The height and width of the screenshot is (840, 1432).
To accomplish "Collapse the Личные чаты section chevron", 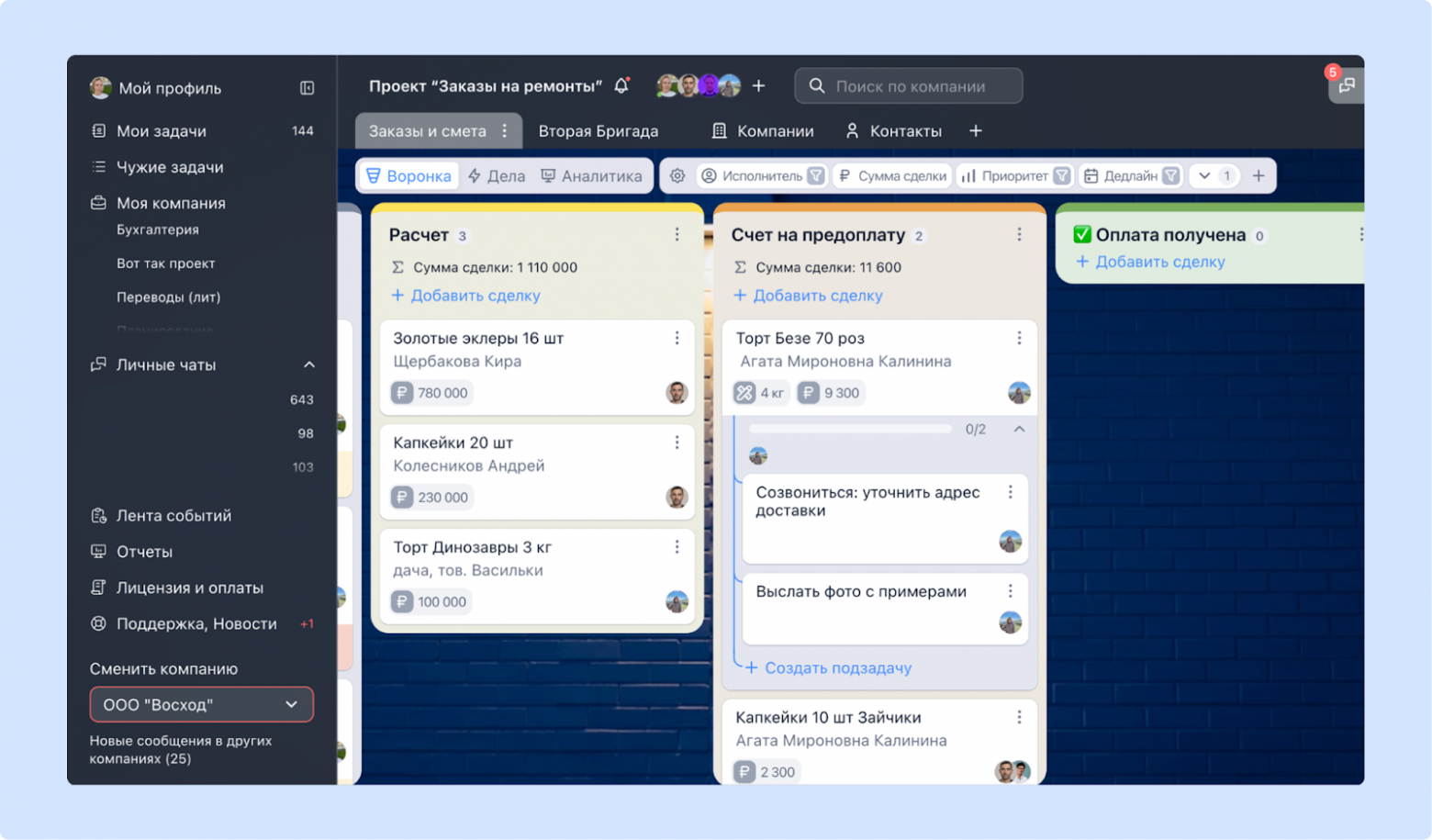I will [309, 364].
